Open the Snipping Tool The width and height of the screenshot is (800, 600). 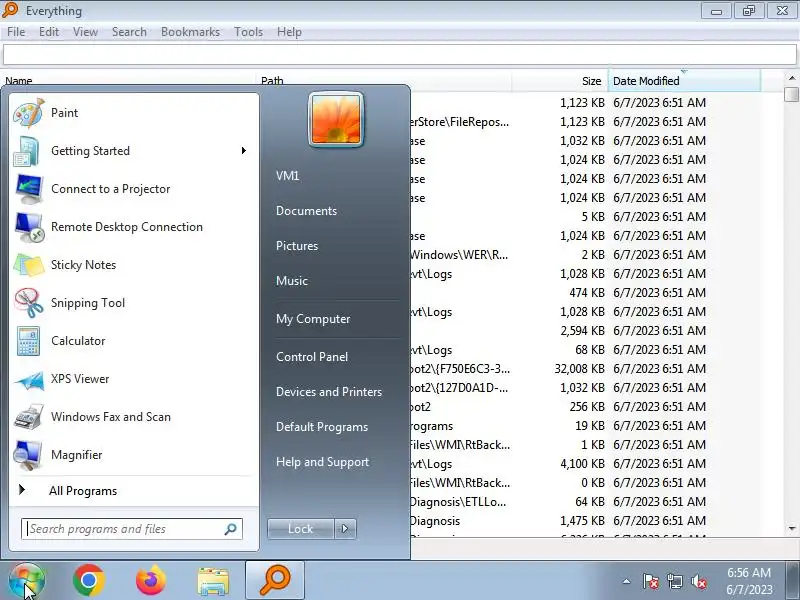coord(133,303)
